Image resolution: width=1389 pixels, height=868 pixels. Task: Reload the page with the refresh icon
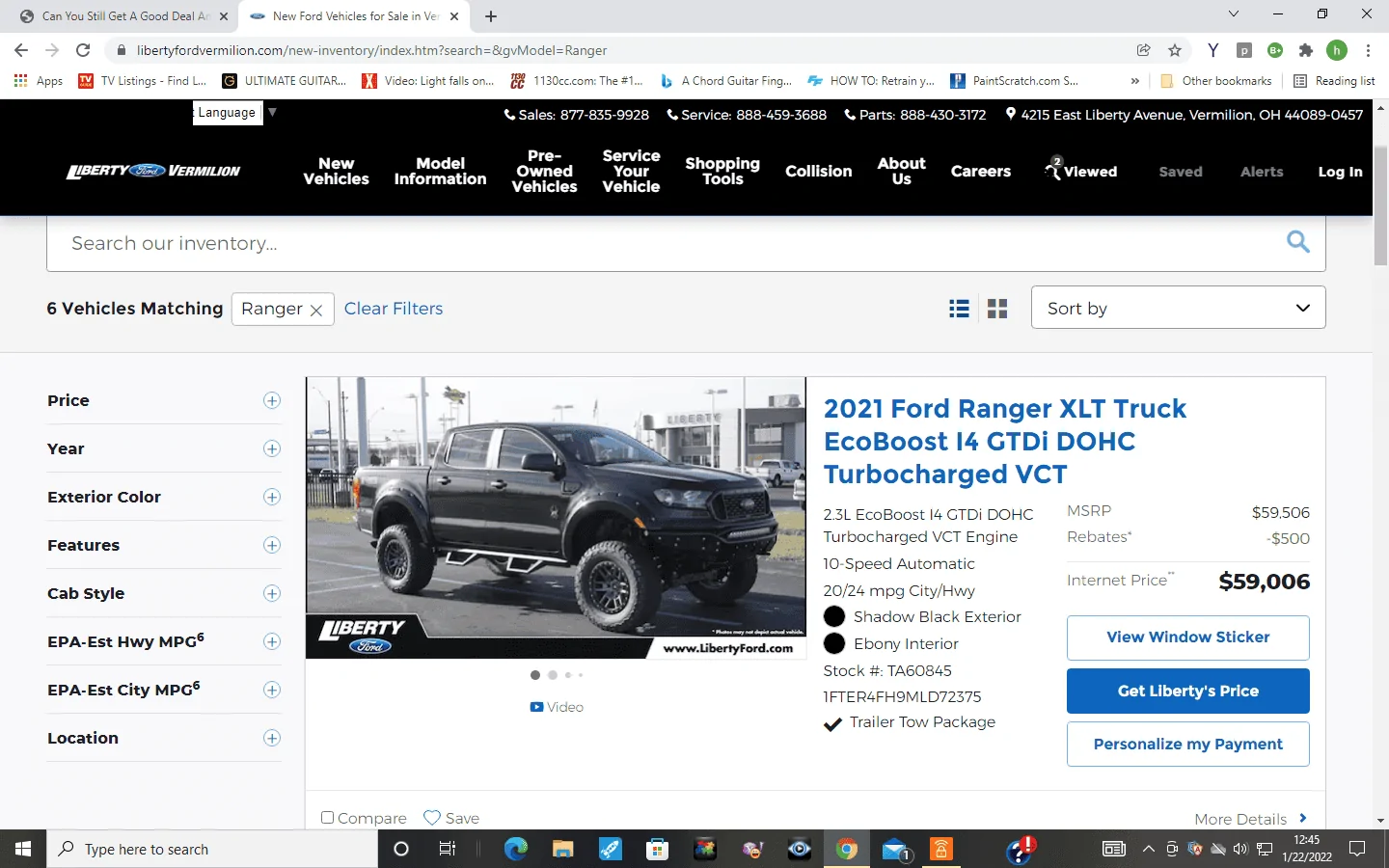pos(83,50)
